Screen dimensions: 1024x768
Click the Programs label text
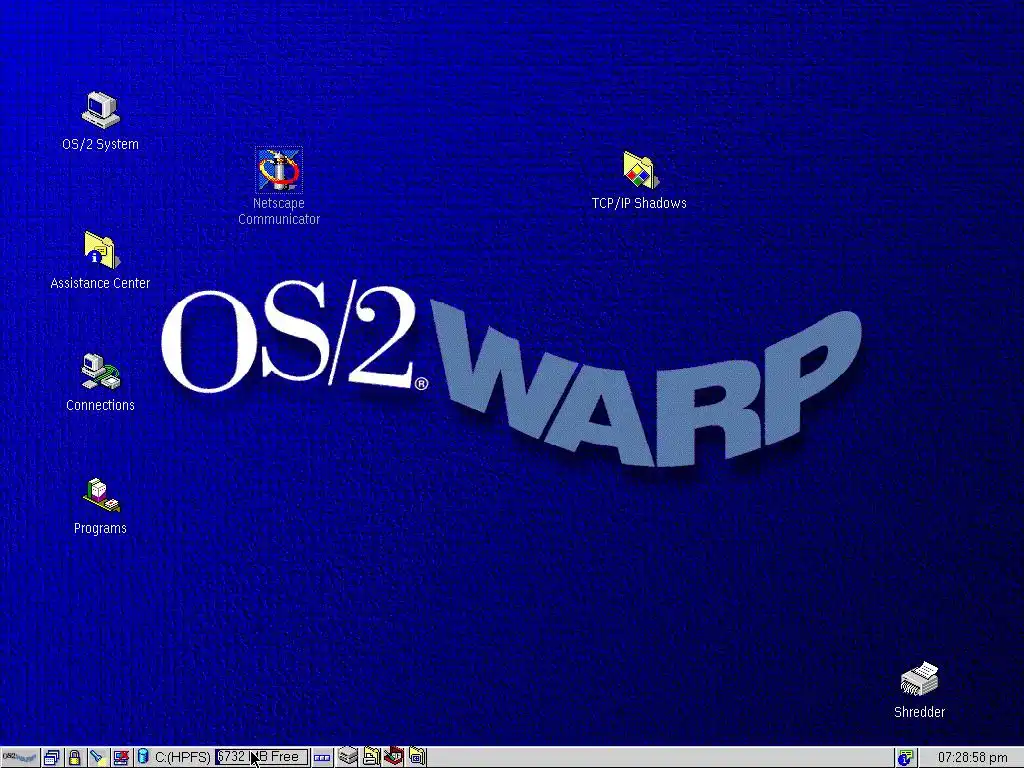(100, 528)
